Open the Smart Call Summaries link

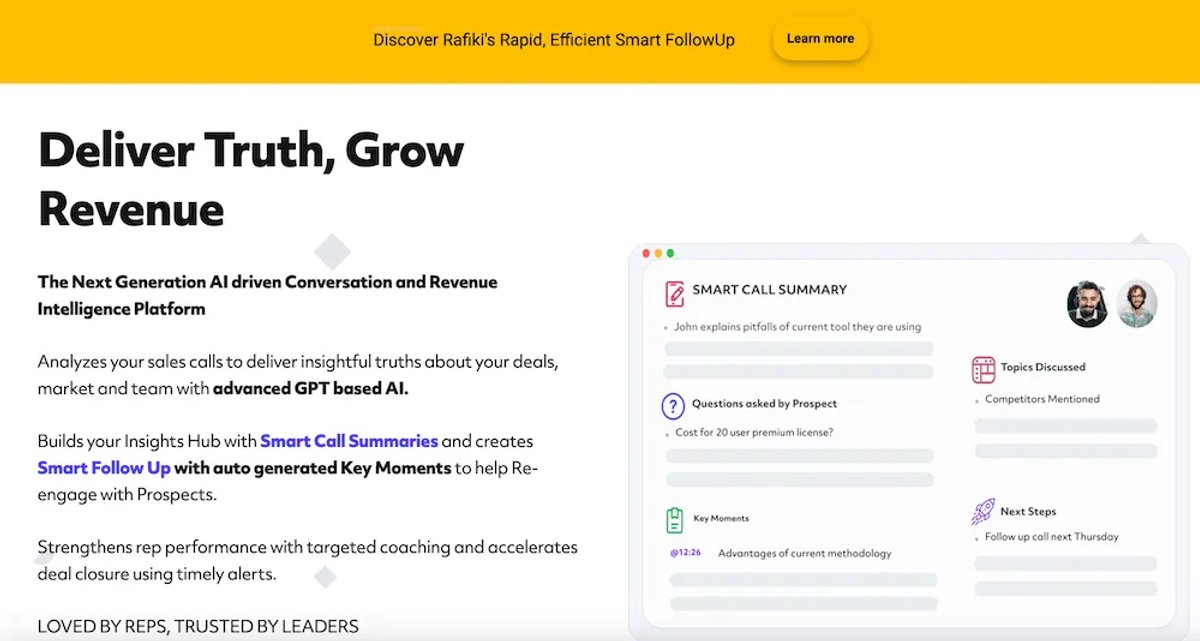pos(349,441)
